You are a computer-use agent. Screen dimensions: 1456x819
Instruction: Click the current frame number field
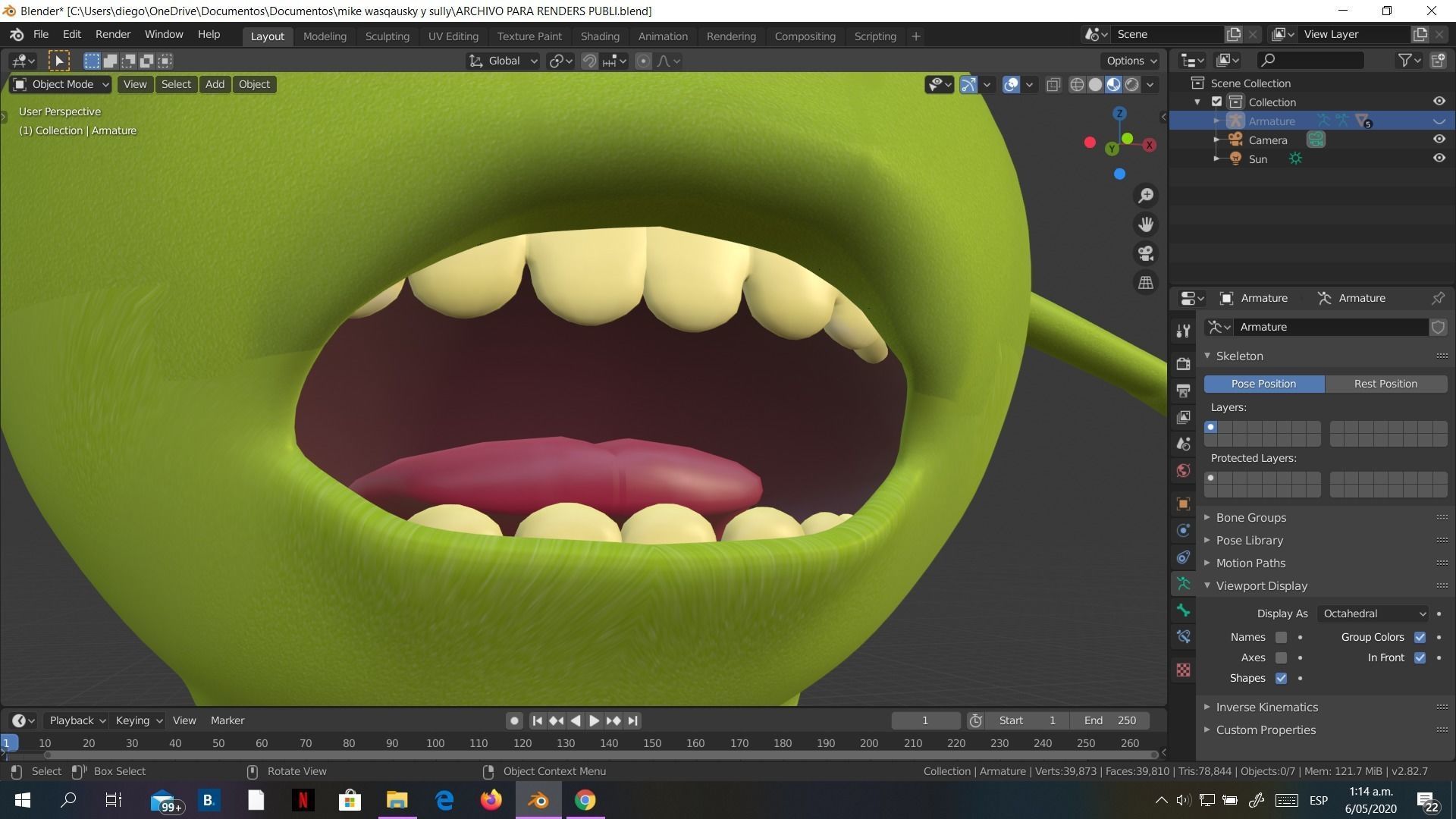click(x=925, y=720)
